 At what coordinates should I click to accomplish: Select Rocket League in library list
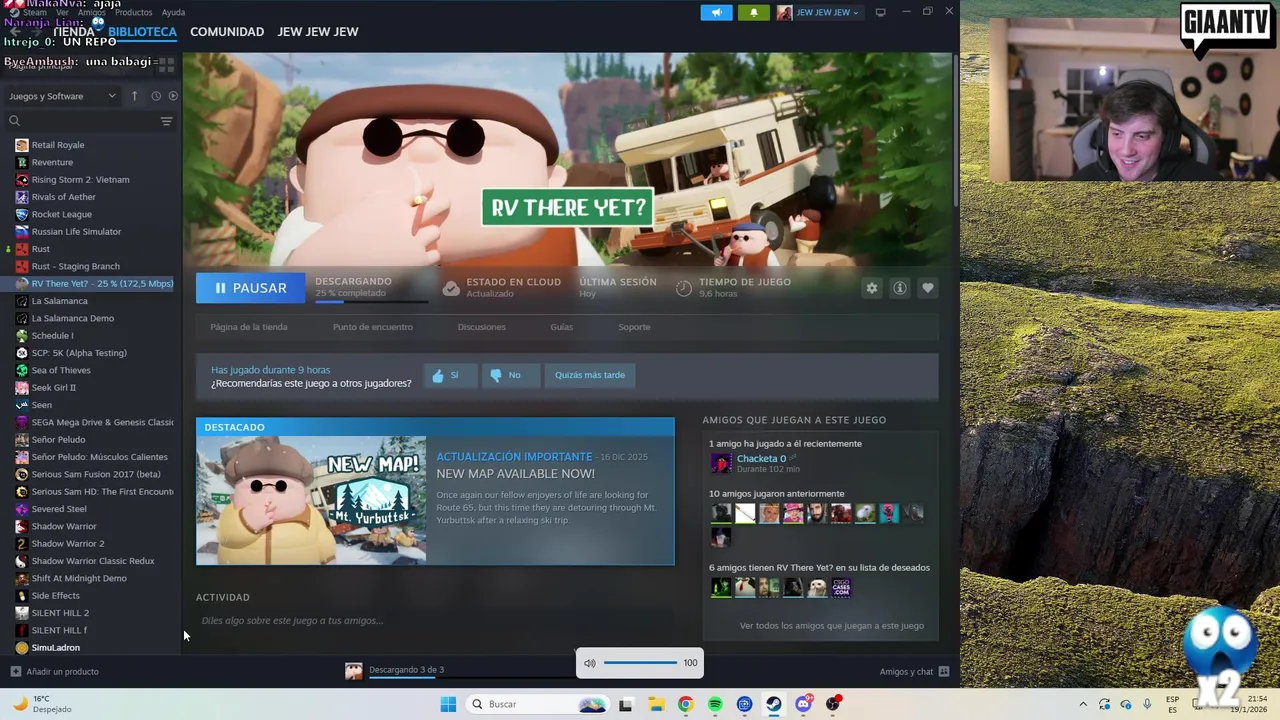click(61, 214)
